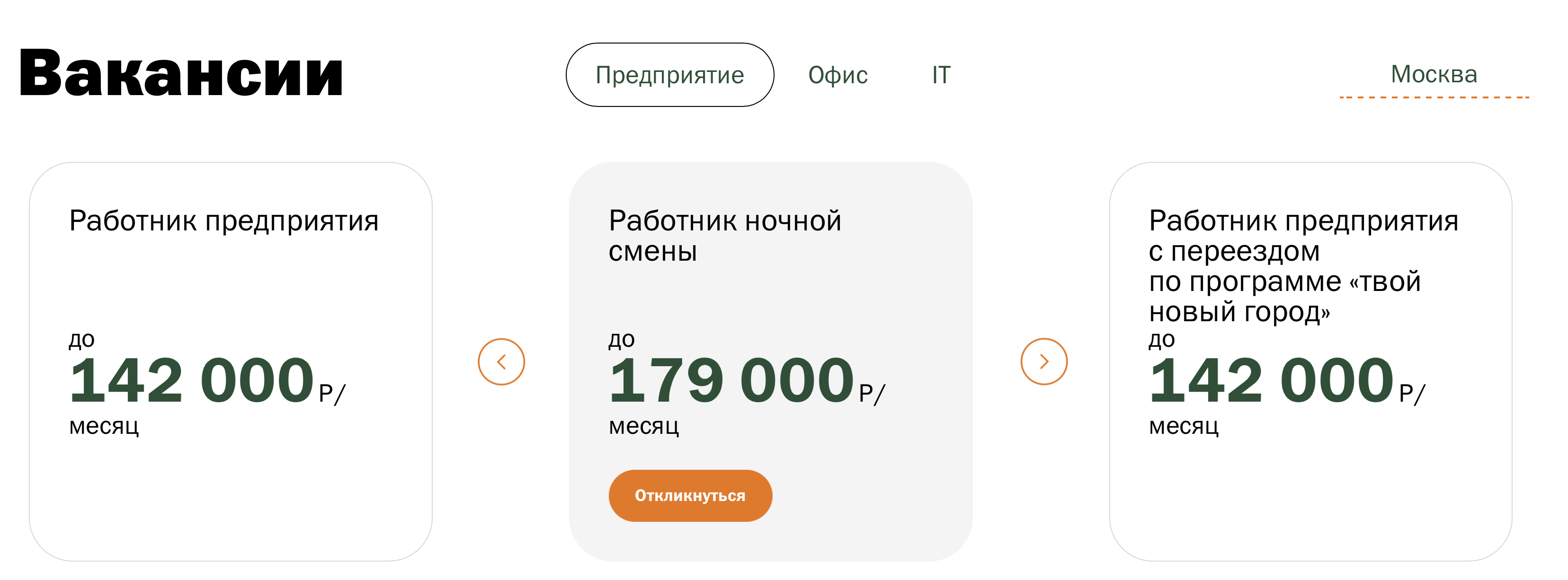Screen dimensions: 1568x580
Task: Click the 142 000 salary in first card
Action: 191,380
